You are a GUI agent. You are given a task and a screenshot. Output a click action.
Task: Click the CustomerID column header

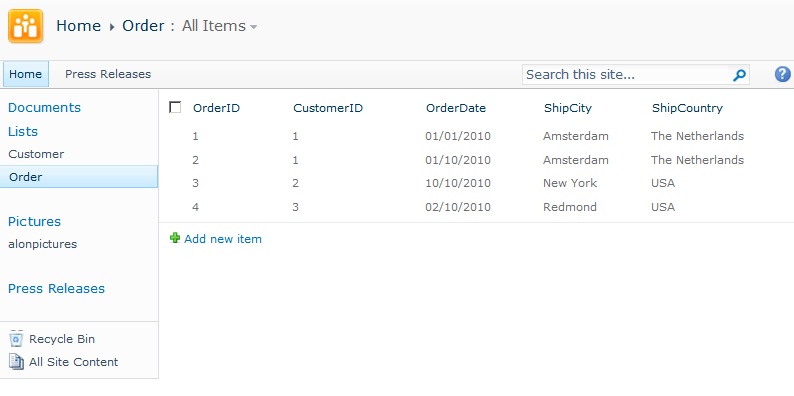point(328,108)
